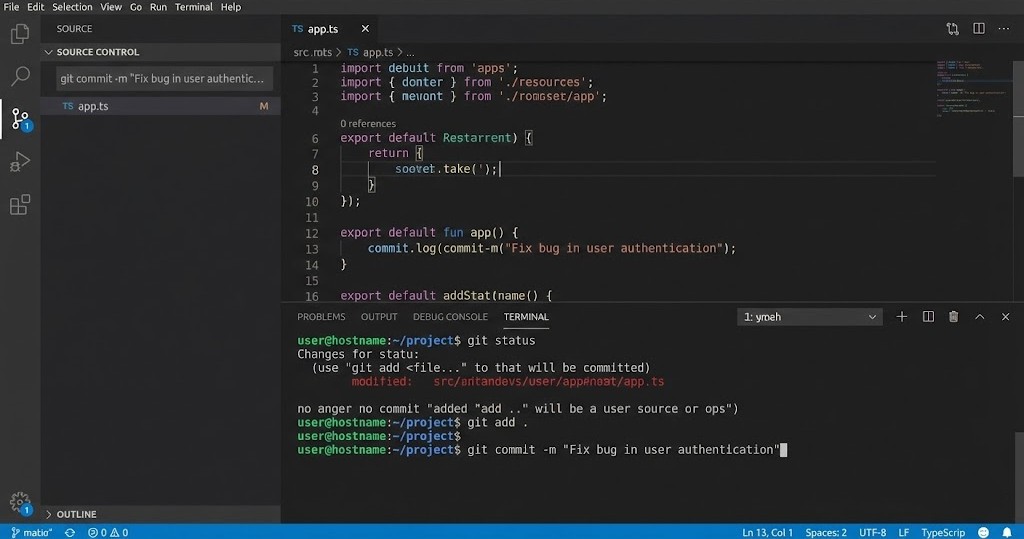Open the Run menu
Viewport: 1024px width, 539px height.
pyautogui.click(x=158, y=7)
